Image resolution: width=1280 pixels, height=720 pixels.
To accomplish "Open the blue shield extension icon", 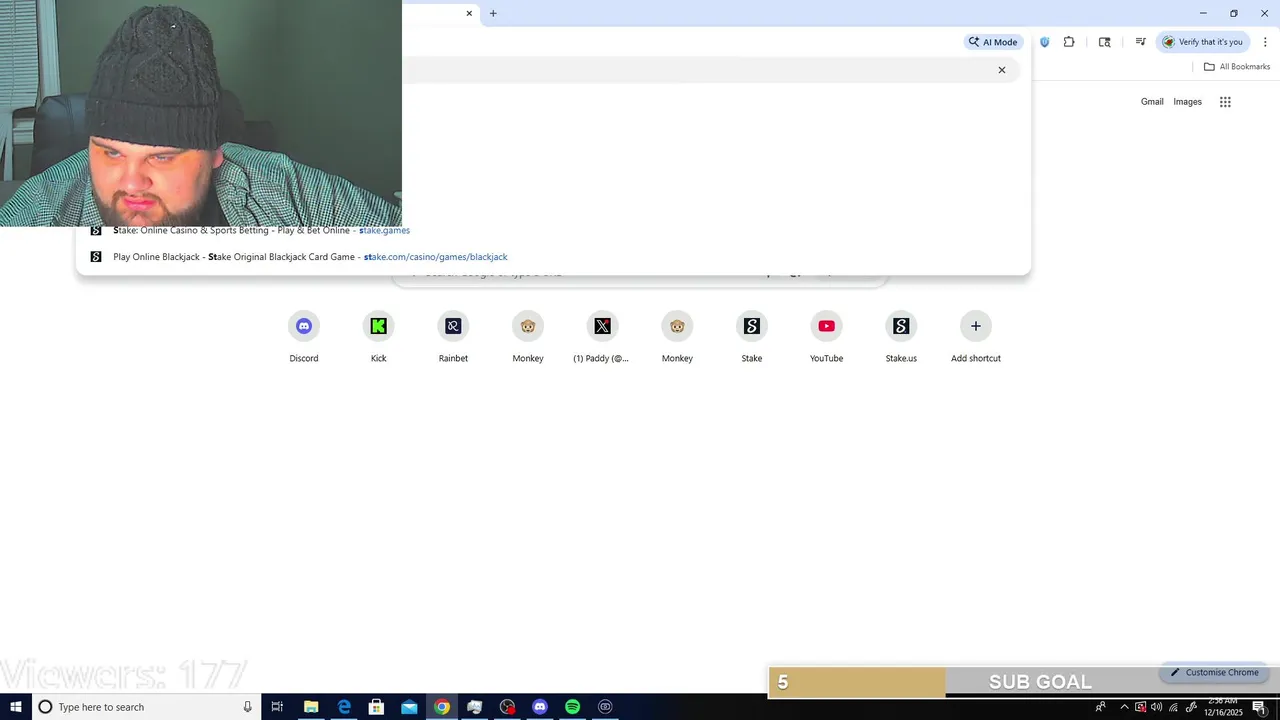I will [x=1045, y=42].
